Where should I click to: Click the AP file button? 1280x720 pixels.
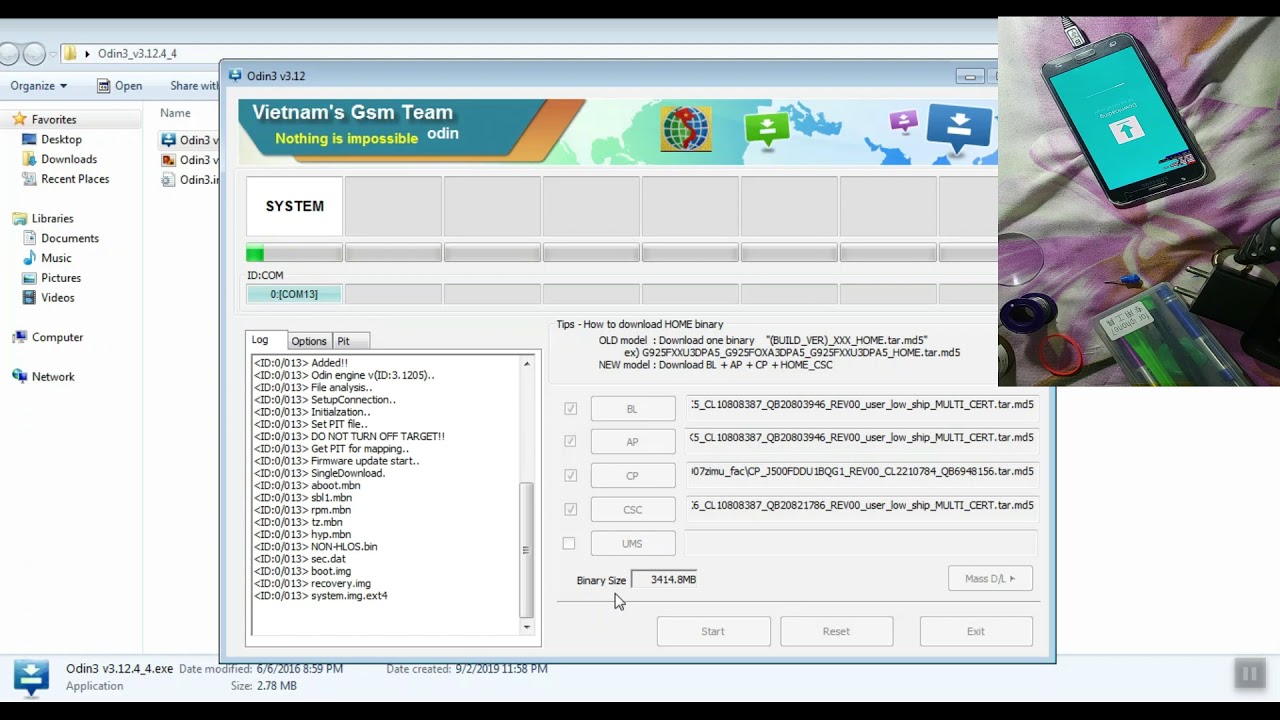632,441
